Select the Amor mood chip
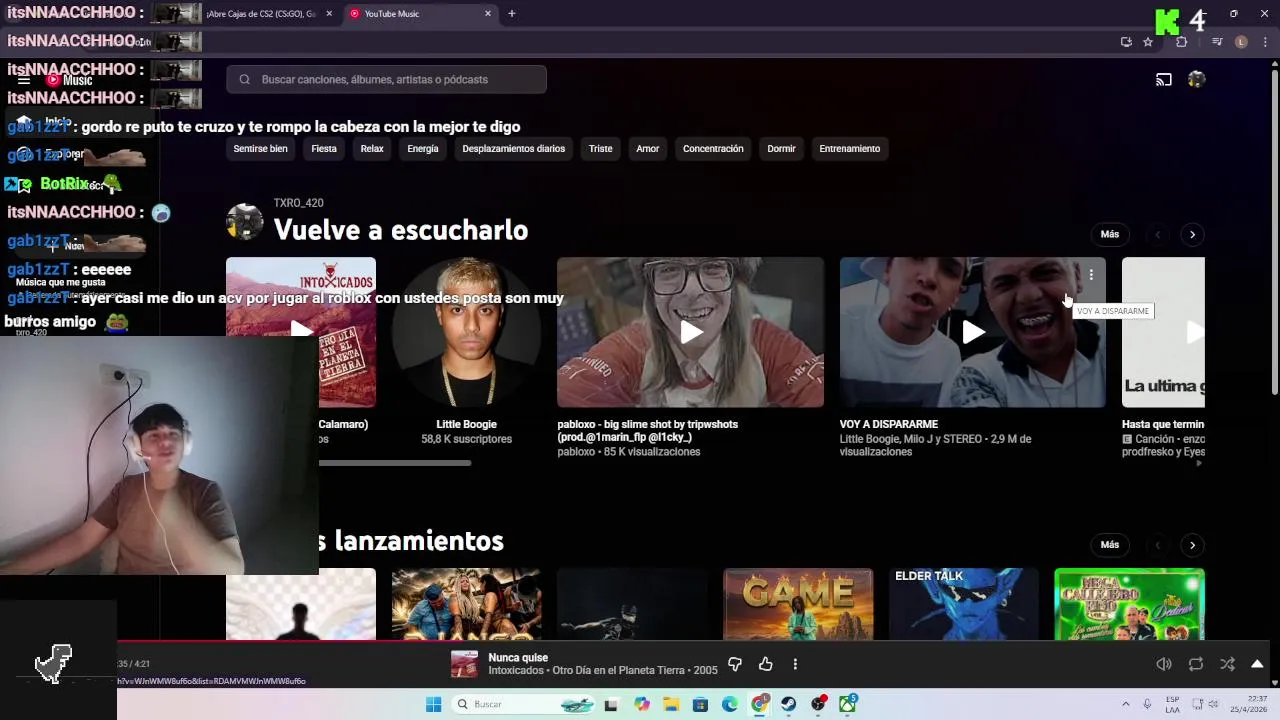This screenshot has height=720, width=1280. point(648,148)
